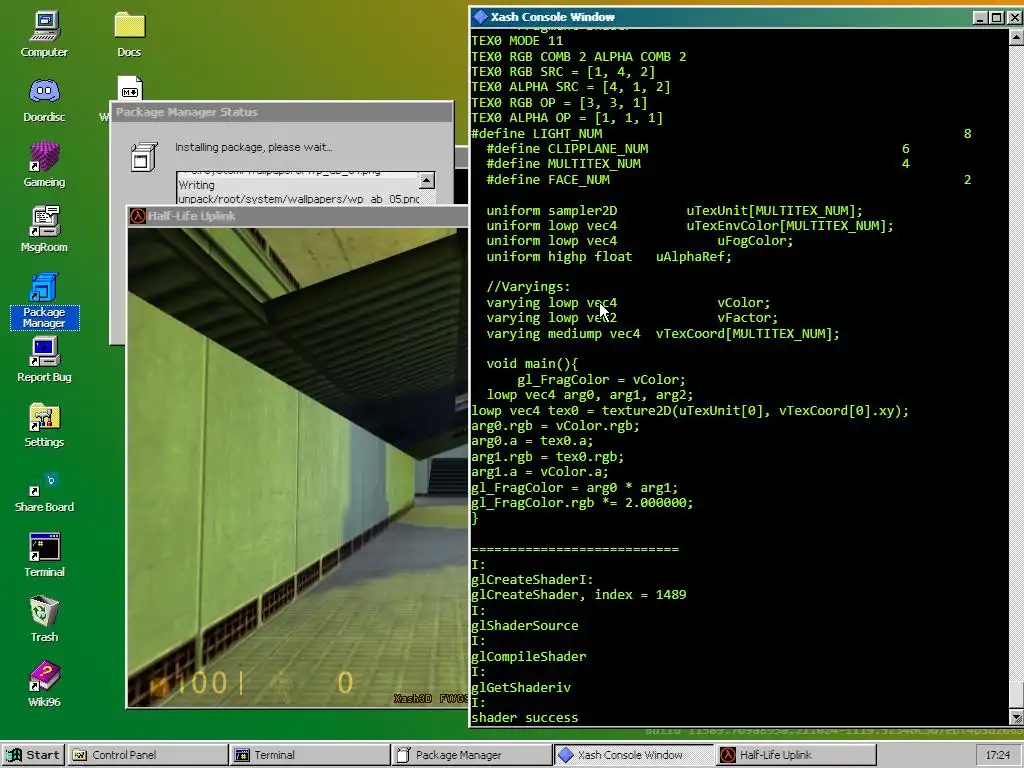Viewport: 1024px width, 768px height.
Task: Click the 'glShaderSource' console line
Action: pos(524,626)
